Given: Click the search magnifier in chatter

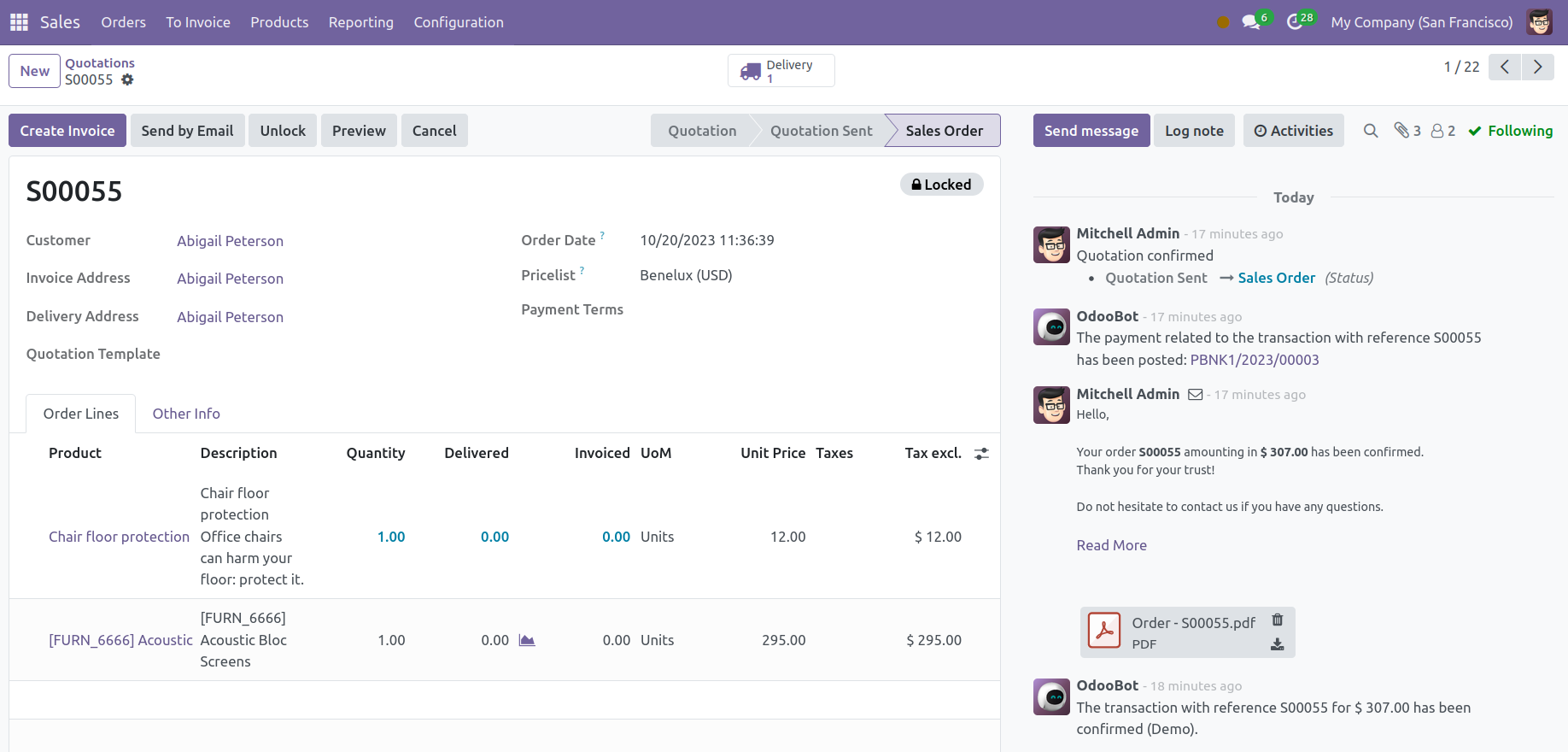Looking at the screenshot, I should tap(1370, 131).
